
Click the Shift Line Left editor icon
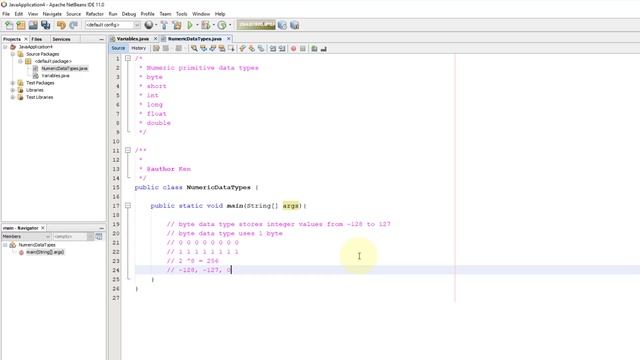tap(273, 49)
